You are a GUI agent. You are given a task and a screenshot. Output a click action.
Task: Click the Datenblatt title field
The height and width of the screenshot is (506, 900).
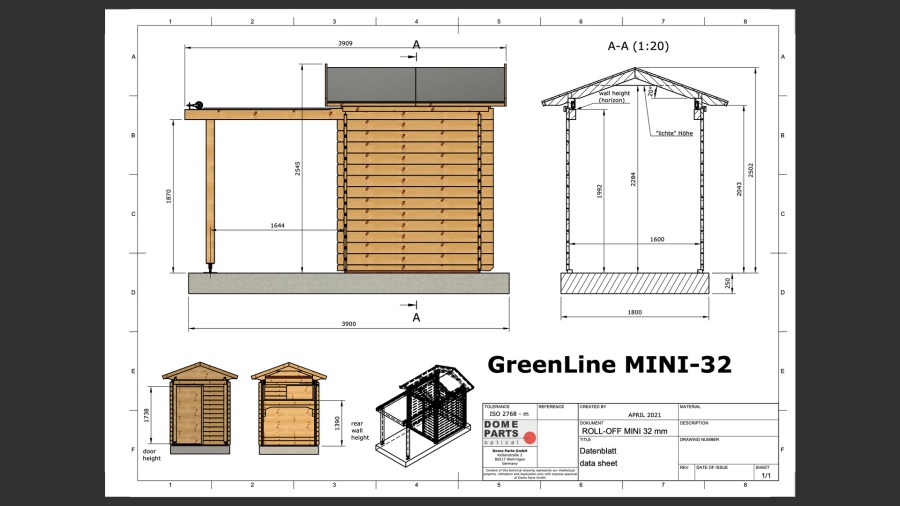tap(599, 451)
